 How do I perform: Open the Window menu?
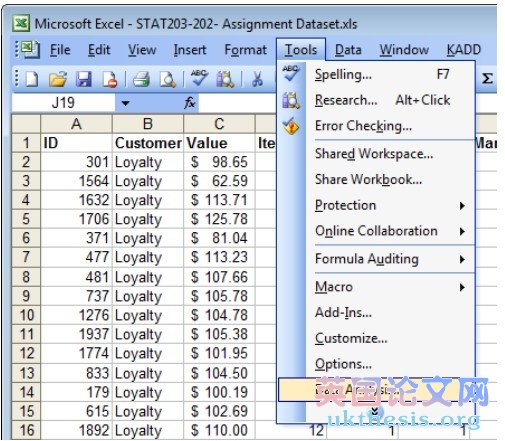(404, 50)
